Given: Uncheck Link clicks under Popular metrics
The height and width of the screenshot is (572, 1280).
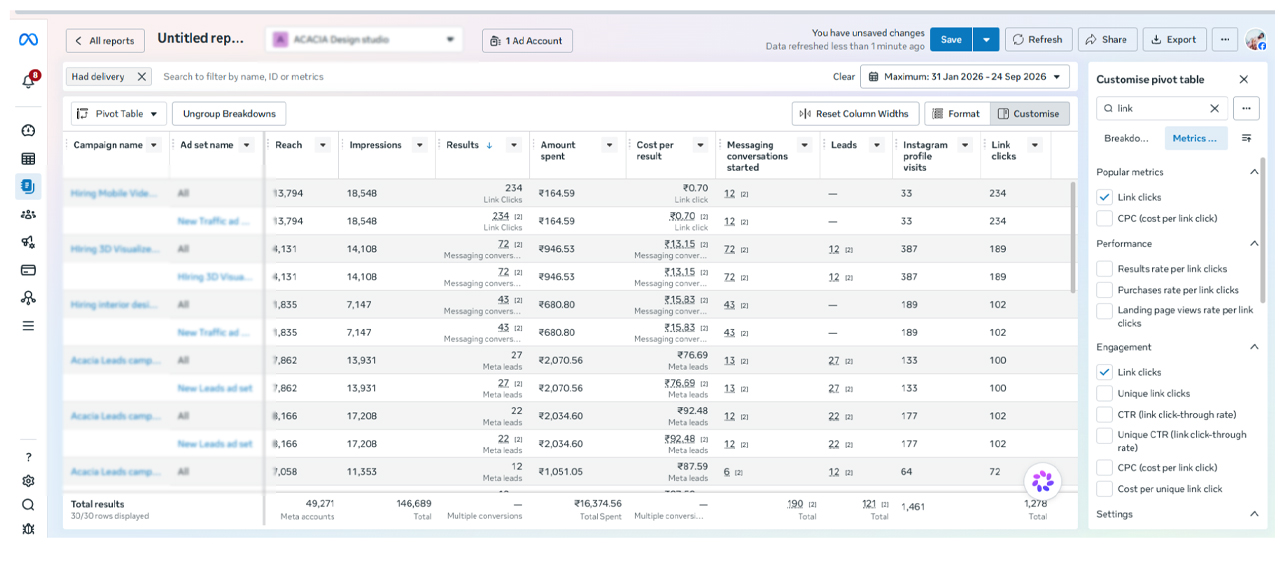Looking at the screenshot, I should (1104, 197).
